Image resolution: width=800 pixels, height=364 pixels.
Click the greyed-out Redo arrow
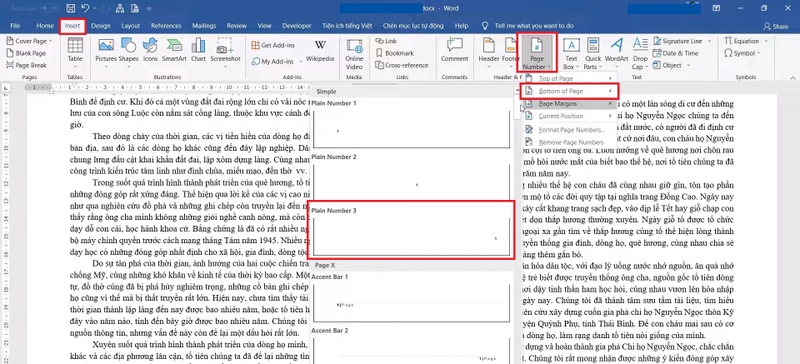pyautogui.click(x=106, y=9)
